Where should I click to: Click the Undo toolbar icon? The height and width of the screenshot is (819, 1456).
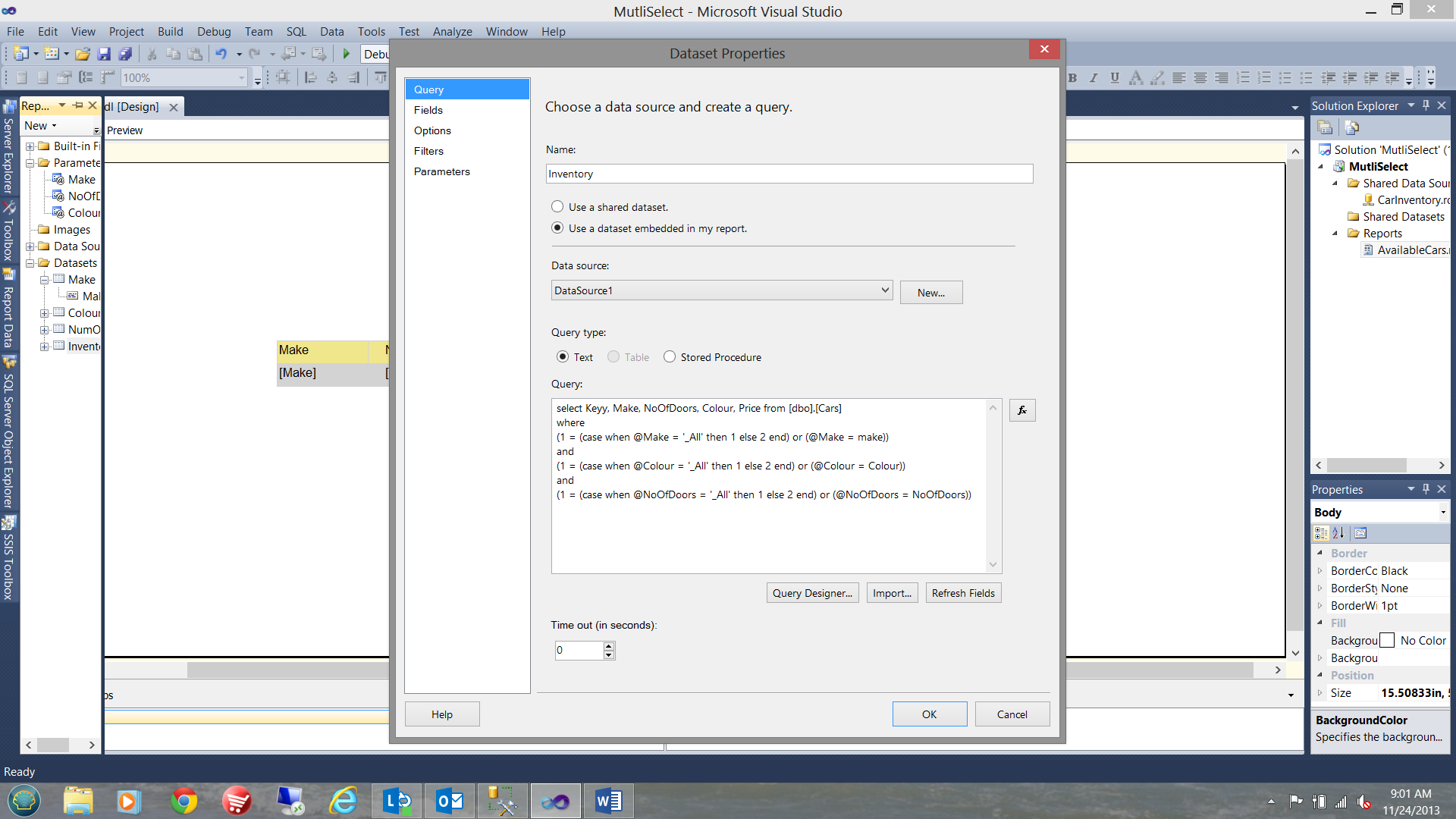tap(221, 54)
